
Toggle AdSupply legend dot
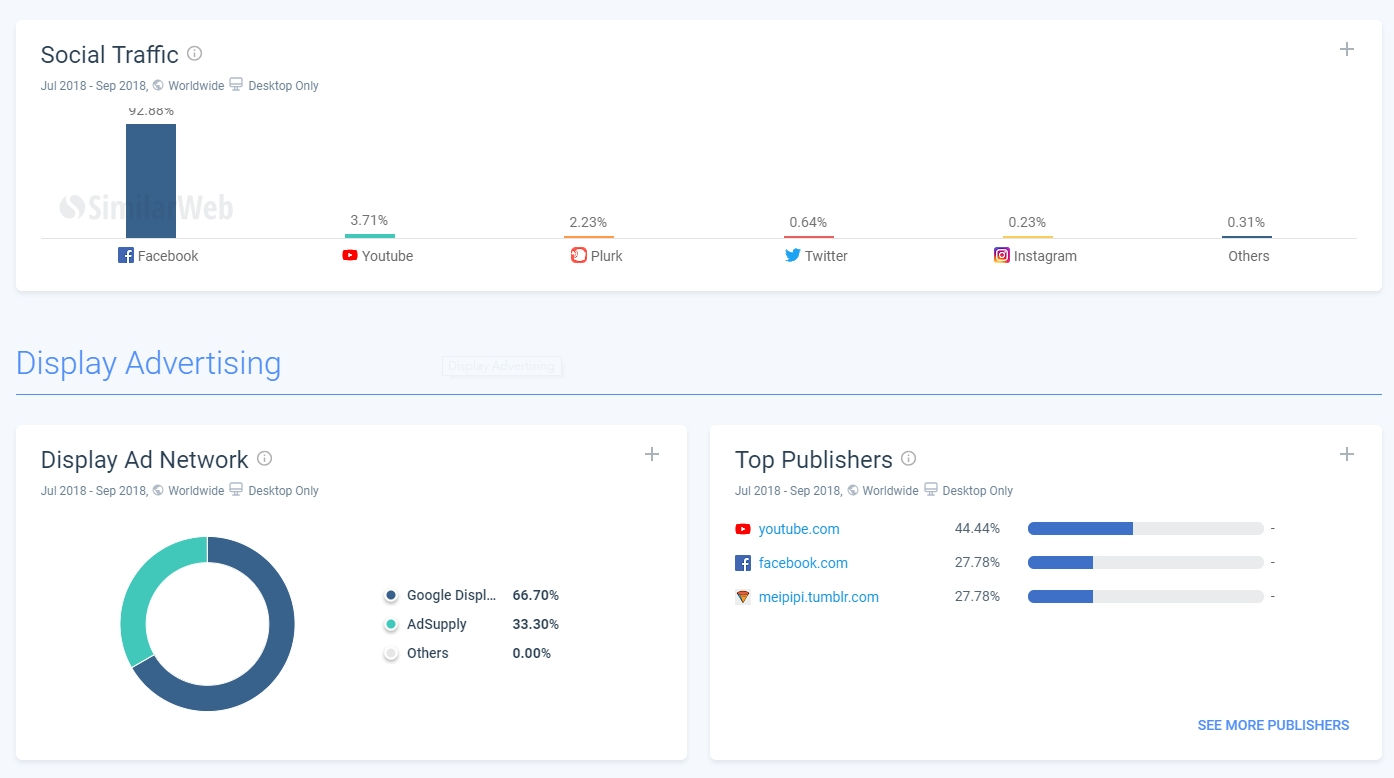click(391, 625)
